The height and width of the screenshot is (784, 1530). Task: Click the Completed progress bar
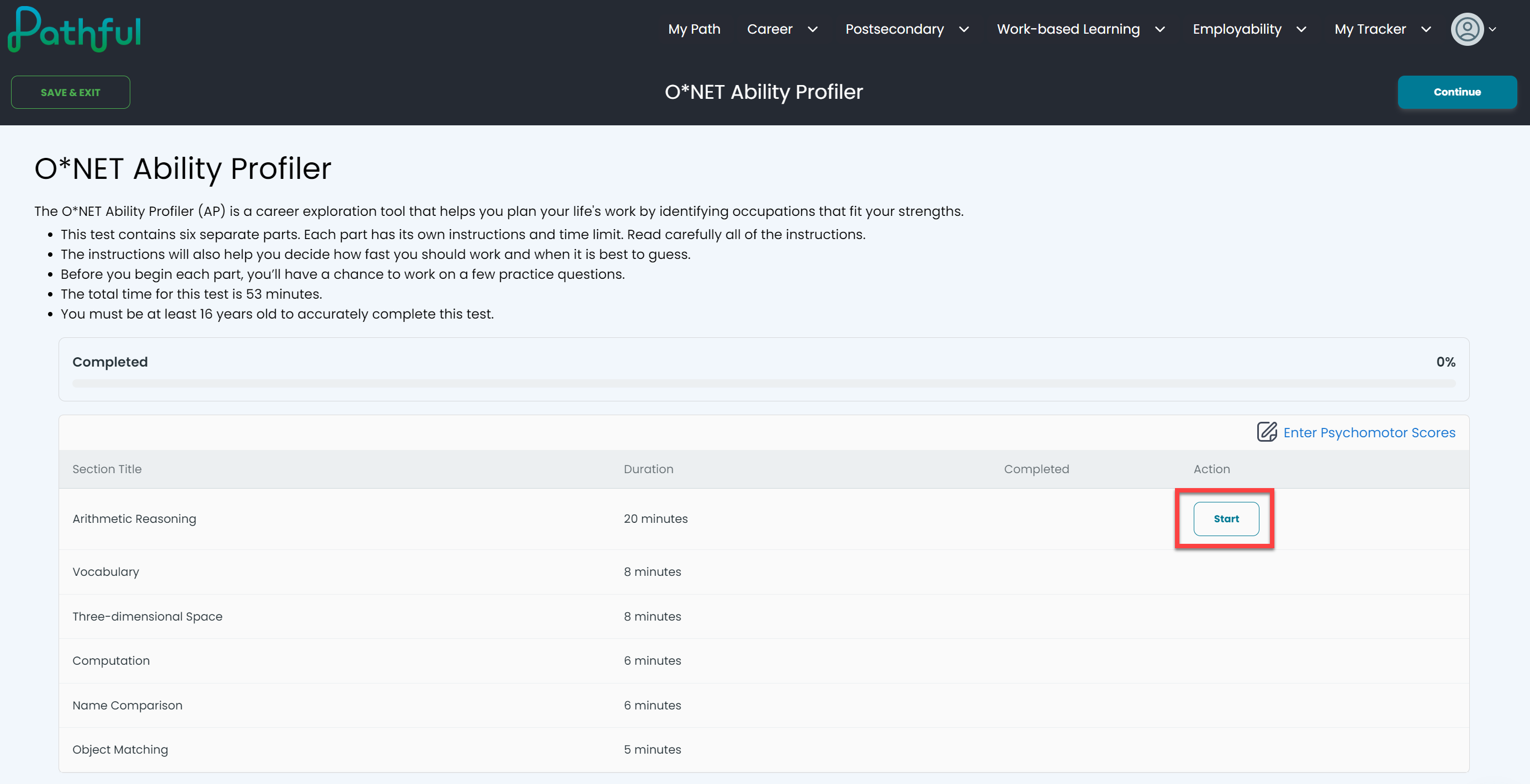click(764, 384)
